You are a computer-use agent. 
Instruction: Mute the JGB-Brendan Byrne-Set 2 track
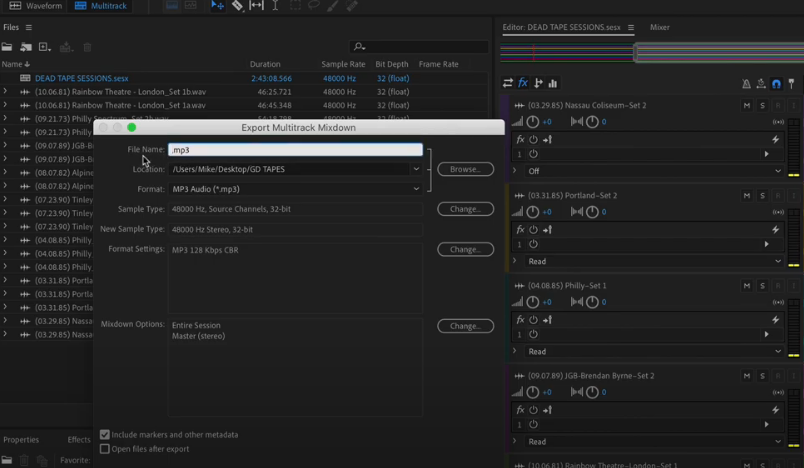[x=747, y=376]
